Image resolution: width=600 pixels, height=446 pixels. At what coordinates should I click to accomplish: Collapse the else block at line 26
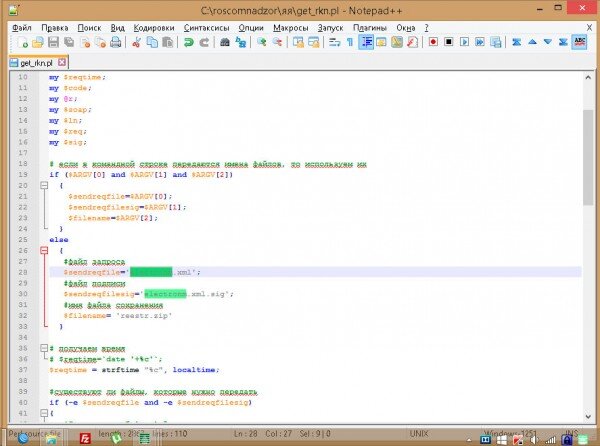click(44, 251)
